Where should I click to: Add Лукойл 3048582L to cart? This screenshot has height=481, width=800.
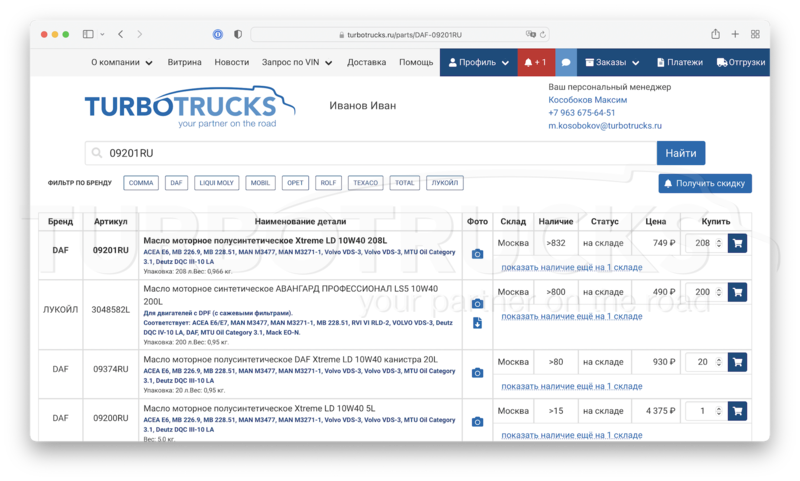tap(737, 292)
